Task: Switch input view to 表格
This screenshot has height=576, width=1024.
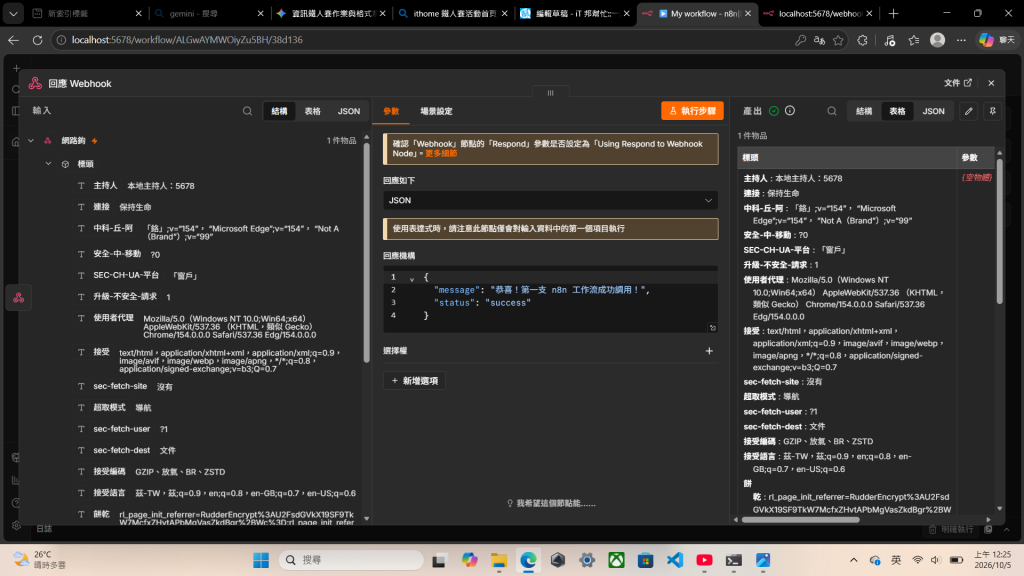Action: point(312,111)
